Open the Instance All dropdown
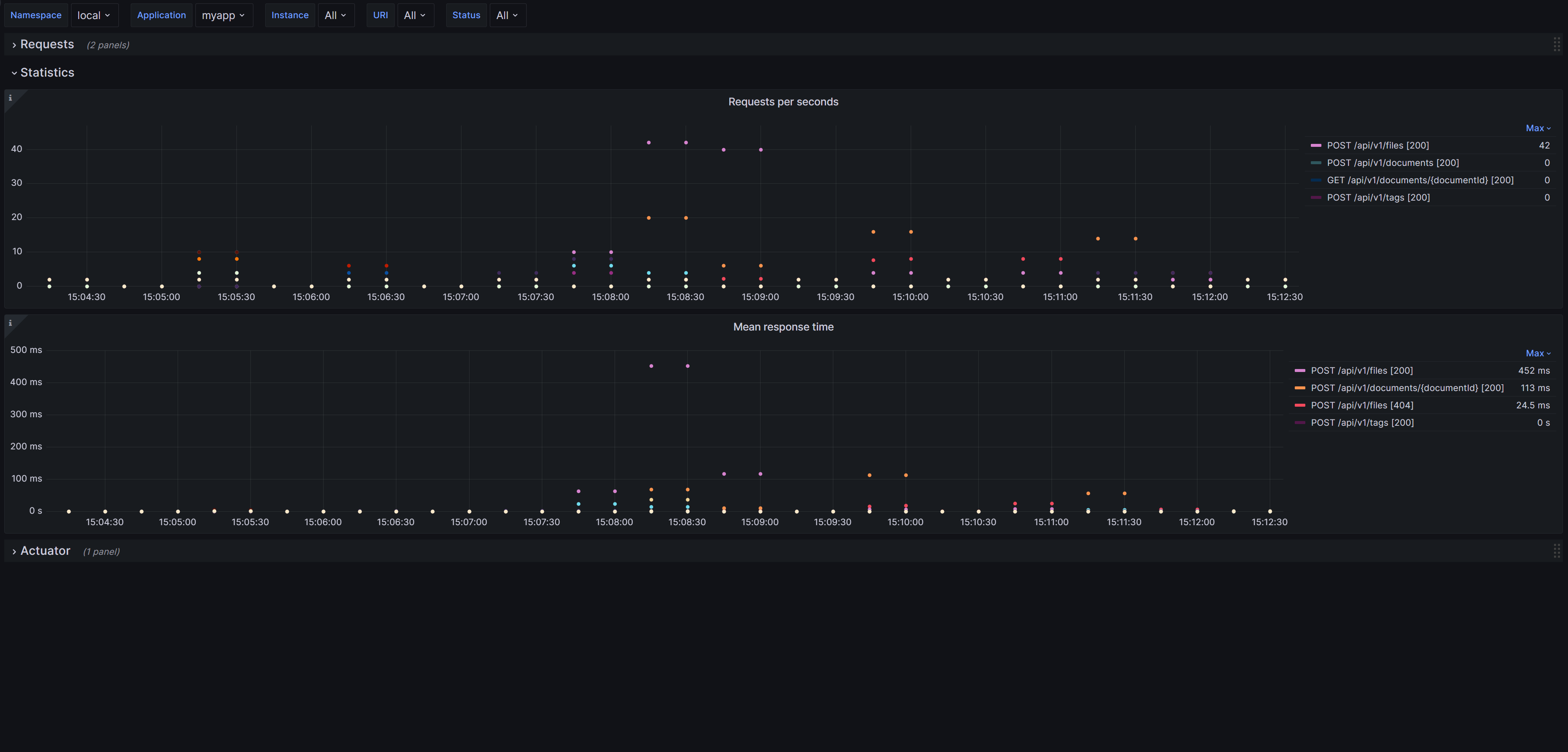This screenshot has width=1568, height=752. (335, 15)
